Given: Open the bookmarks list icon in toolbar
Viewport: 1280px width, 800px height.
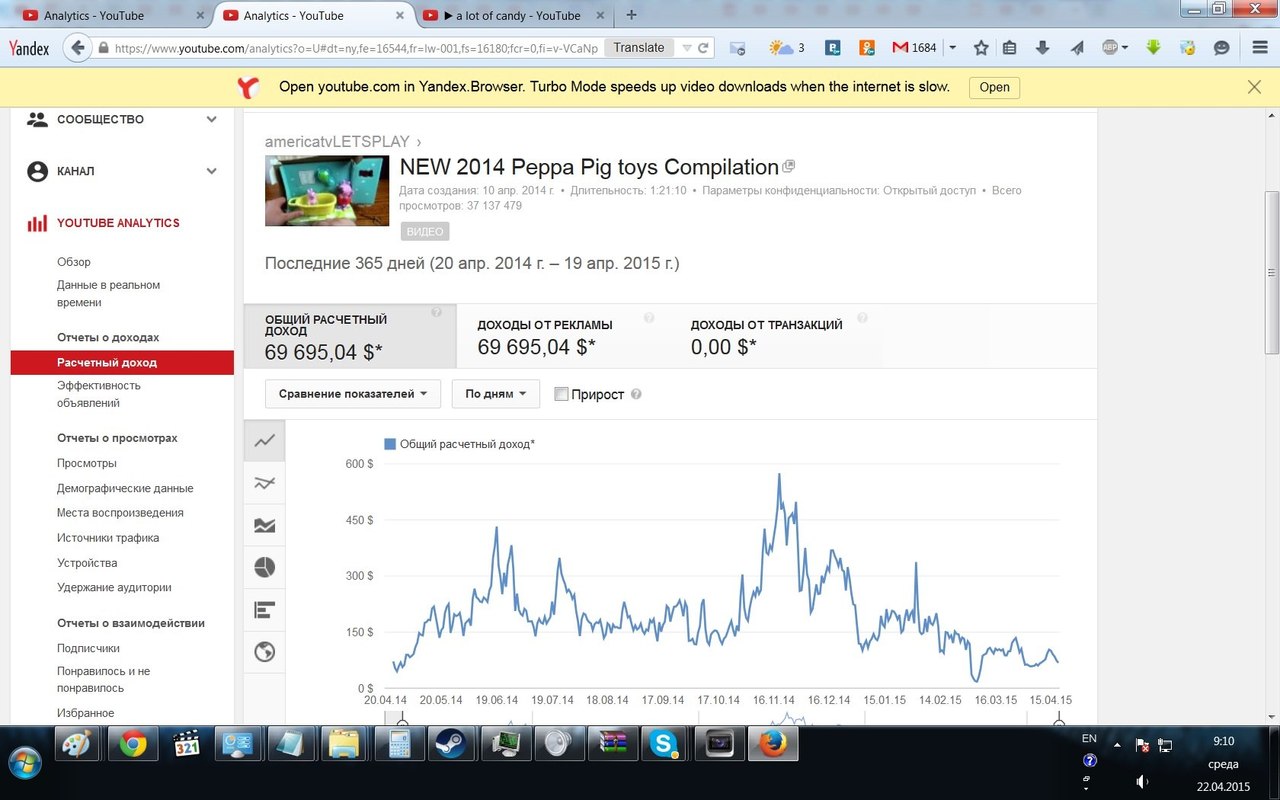Looking at the screenshot, I should tap(1010, 48).
